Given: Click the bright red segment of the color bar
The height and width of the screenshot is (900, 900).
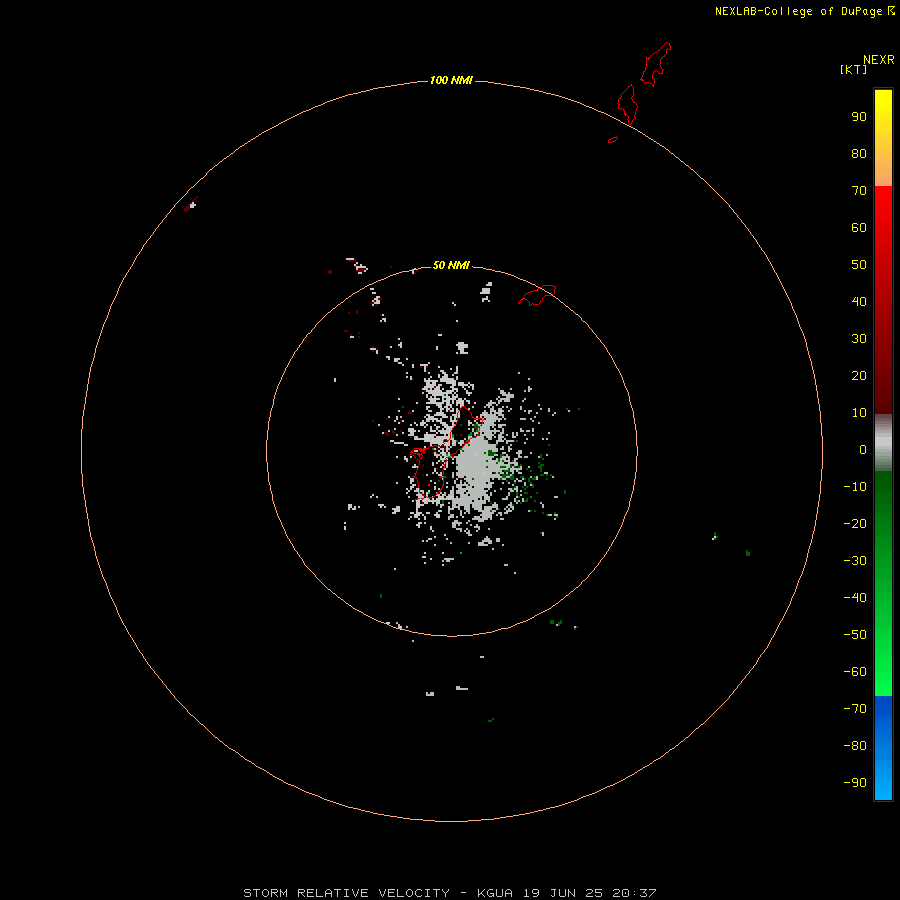Looking at the screenshot, I should tap(883, 241).
